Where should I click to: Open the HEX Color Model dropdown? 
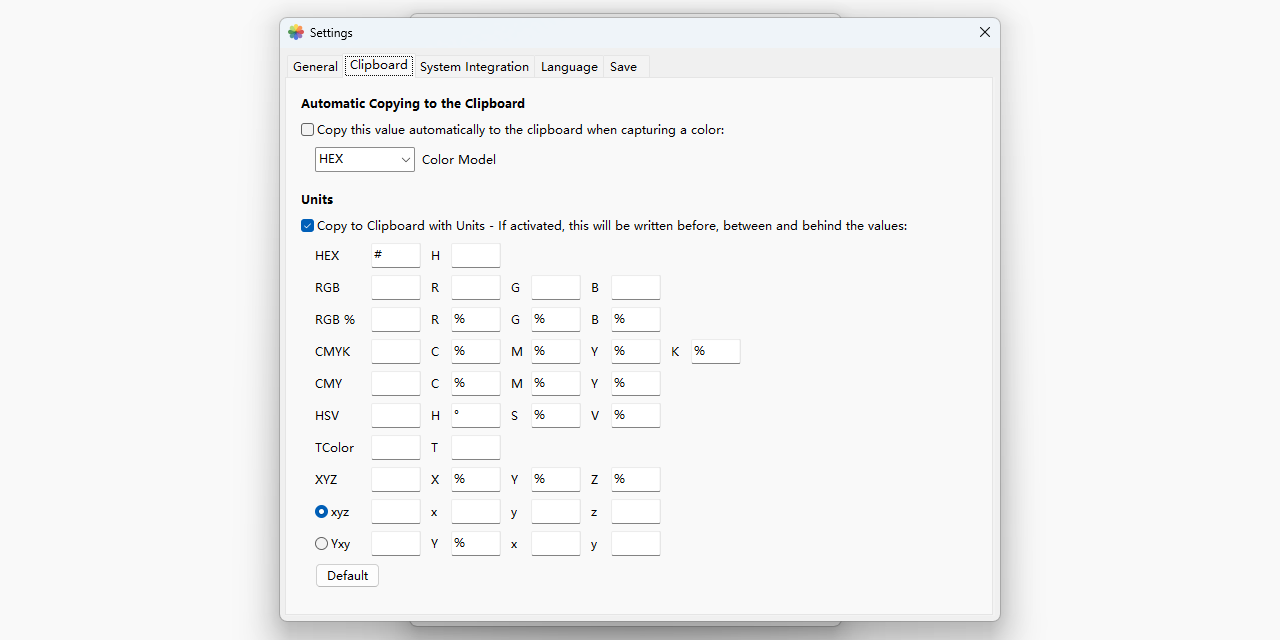click(365, 159)
